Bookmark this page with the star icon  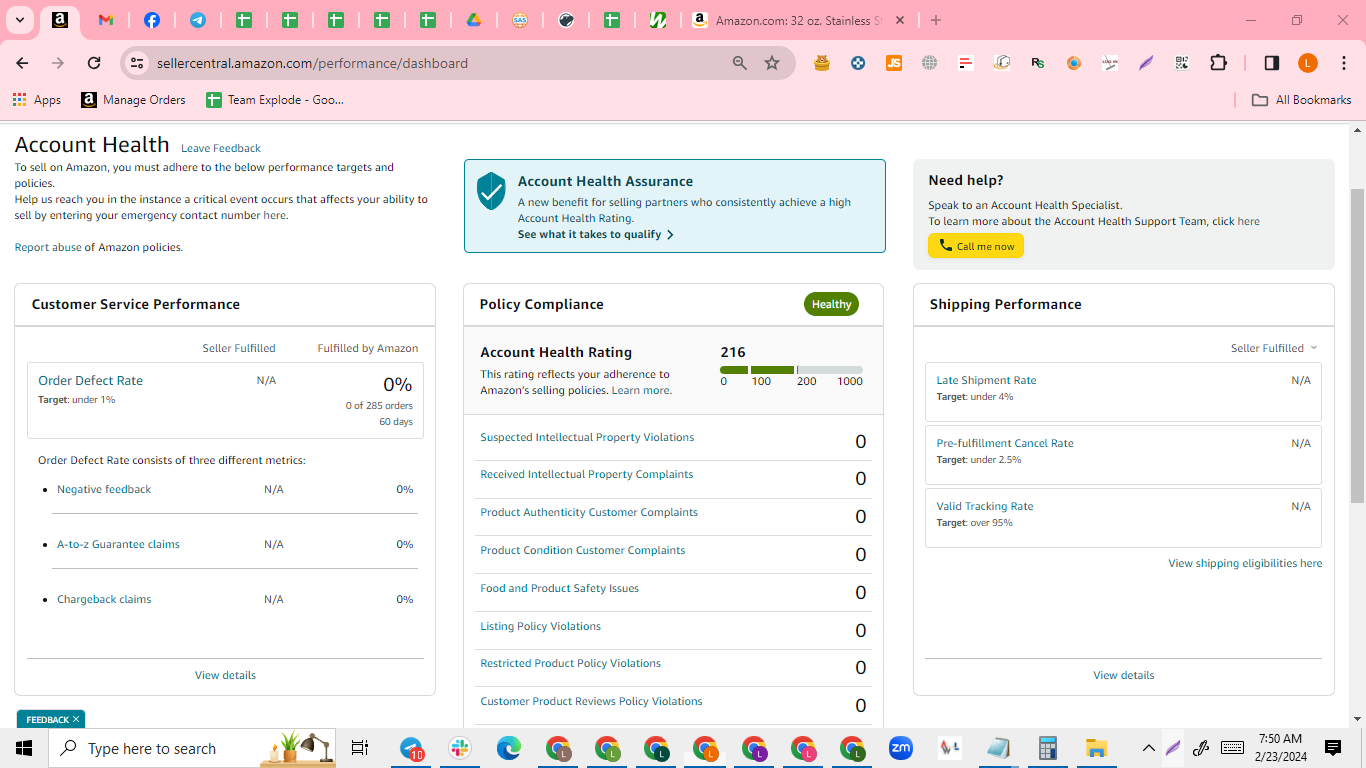click(x=772, y=63)
